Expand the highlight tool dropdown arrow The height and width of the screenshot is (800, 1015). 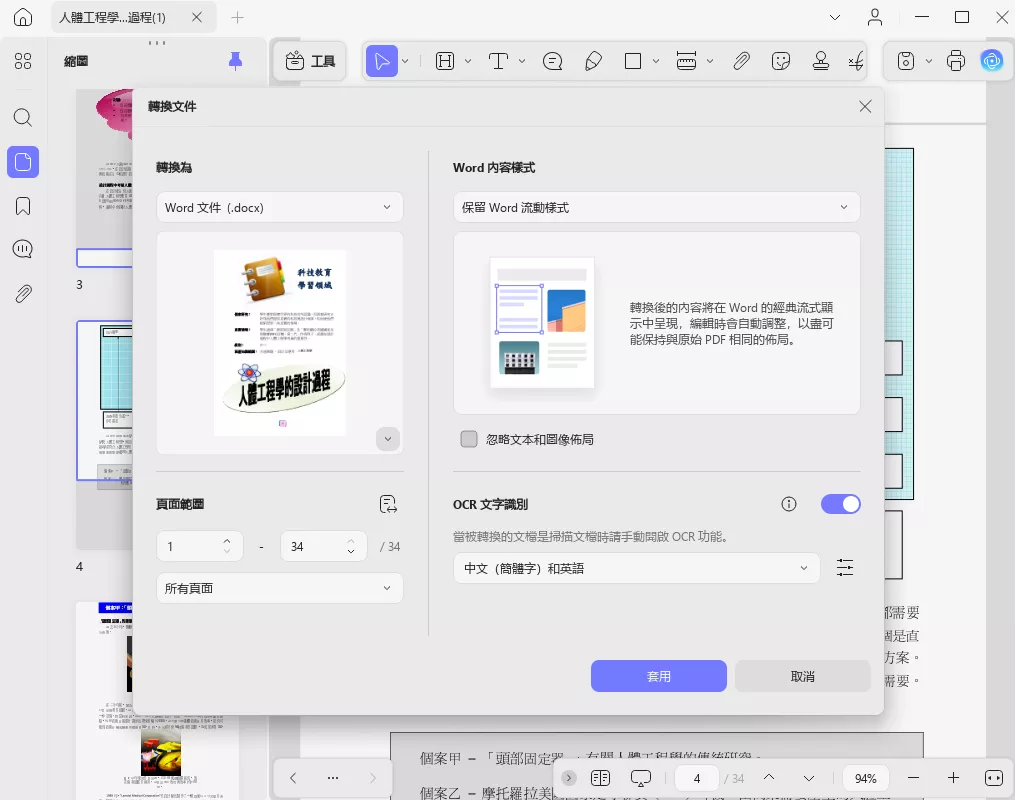468,61
